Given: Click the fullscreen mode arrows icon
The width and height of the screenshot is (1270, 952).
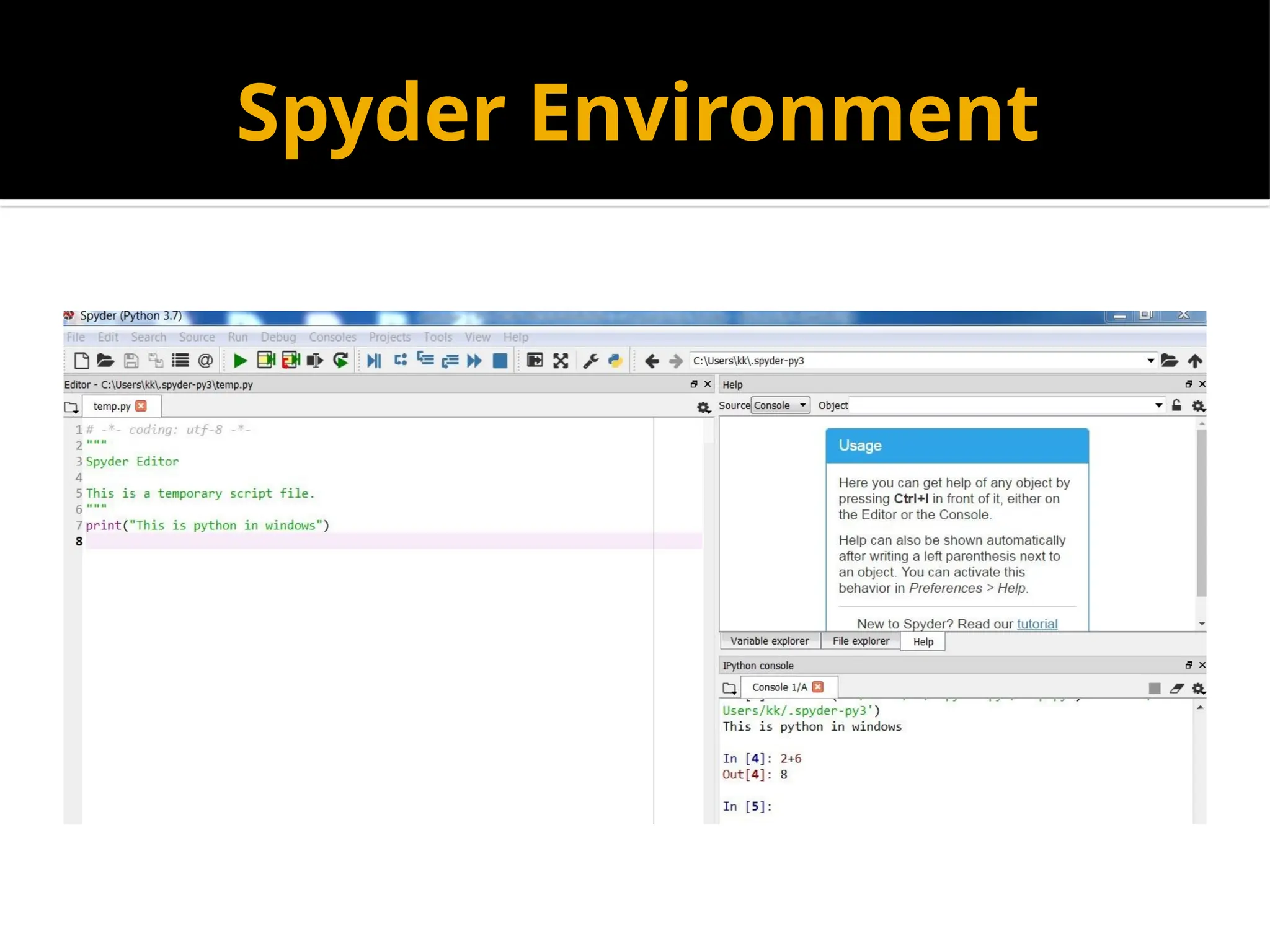Looking at the screenshot, I should [x=561, y=361].
